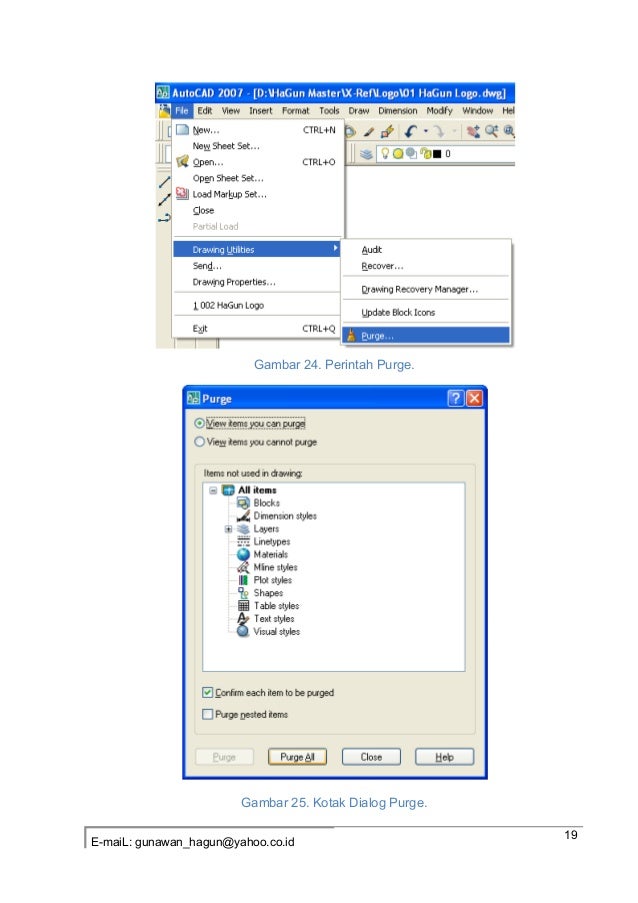Click the Materials sphere icon
638x903 pixels.
[244, 554]
